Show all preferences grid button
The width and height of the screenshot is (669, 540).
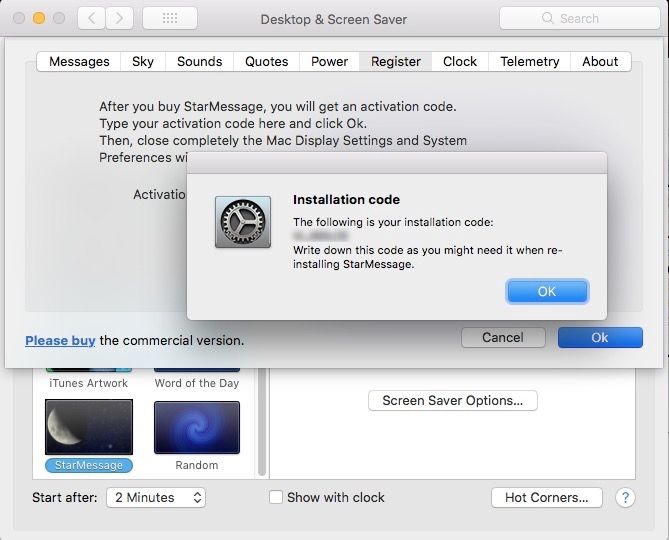coord(170,18)
